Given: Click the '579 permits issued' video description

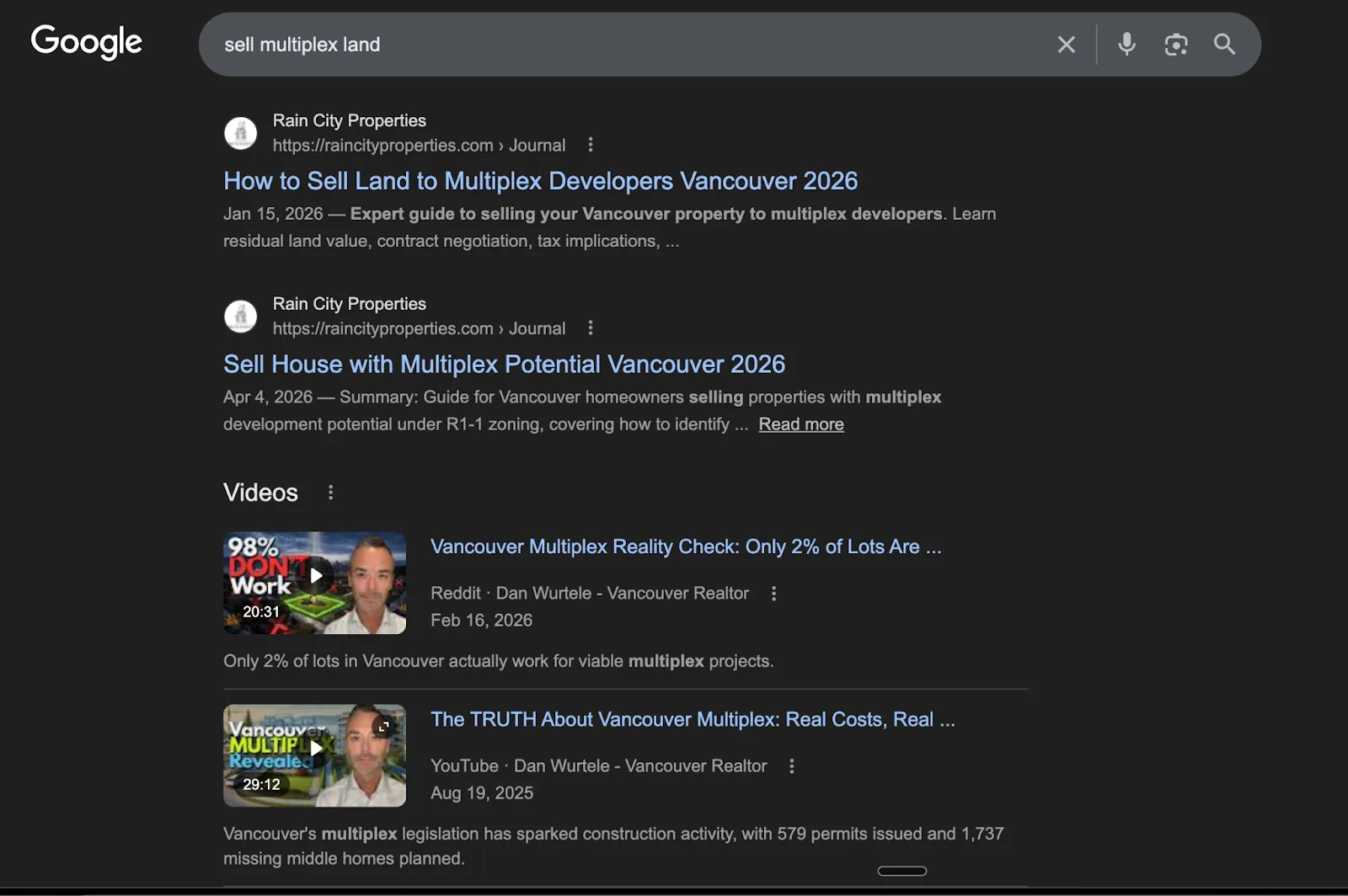Looking at the screenshot, I should click(x=613, y=845).
